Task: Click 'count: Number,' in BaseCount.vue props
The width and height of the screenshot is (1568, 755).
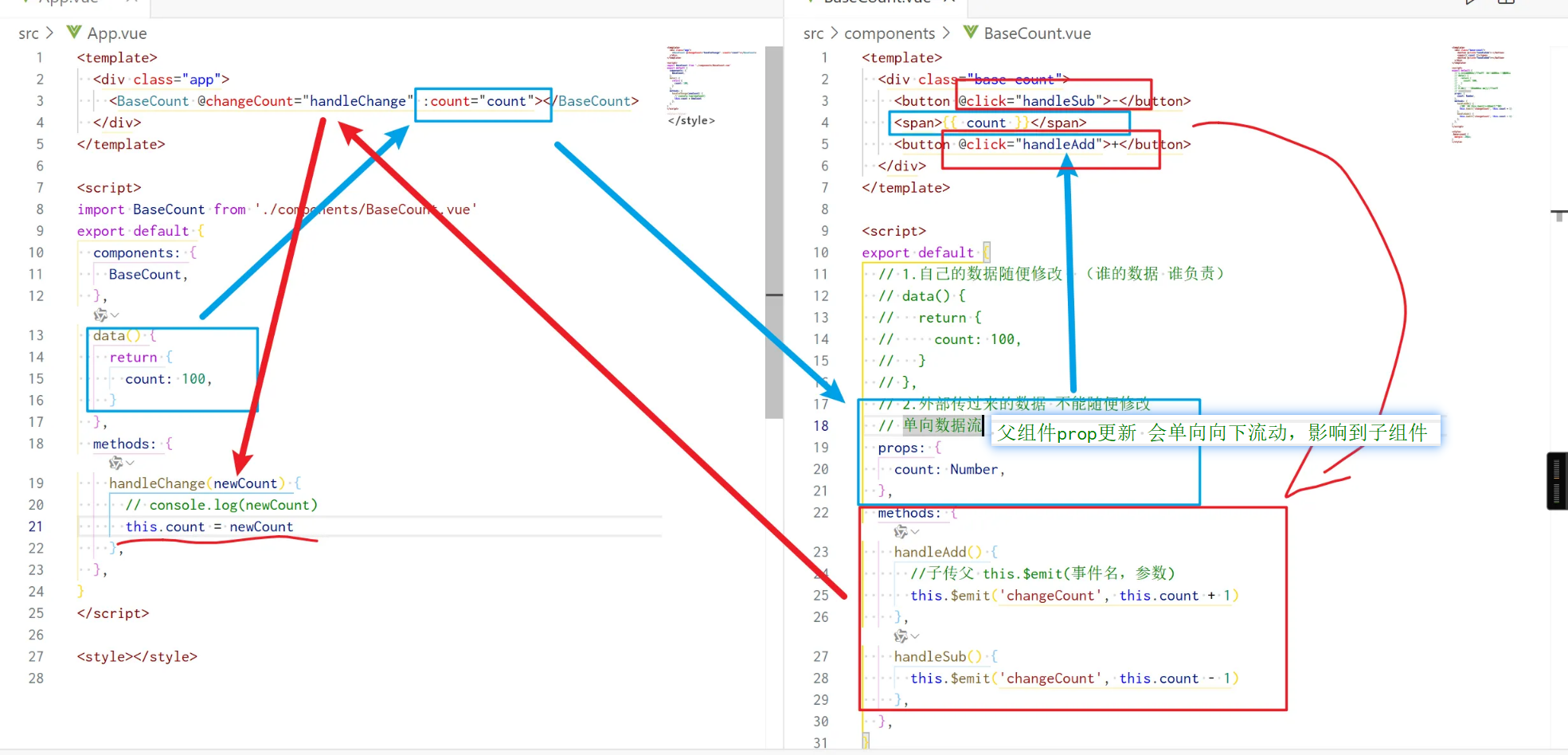Action: click(949, 470)
